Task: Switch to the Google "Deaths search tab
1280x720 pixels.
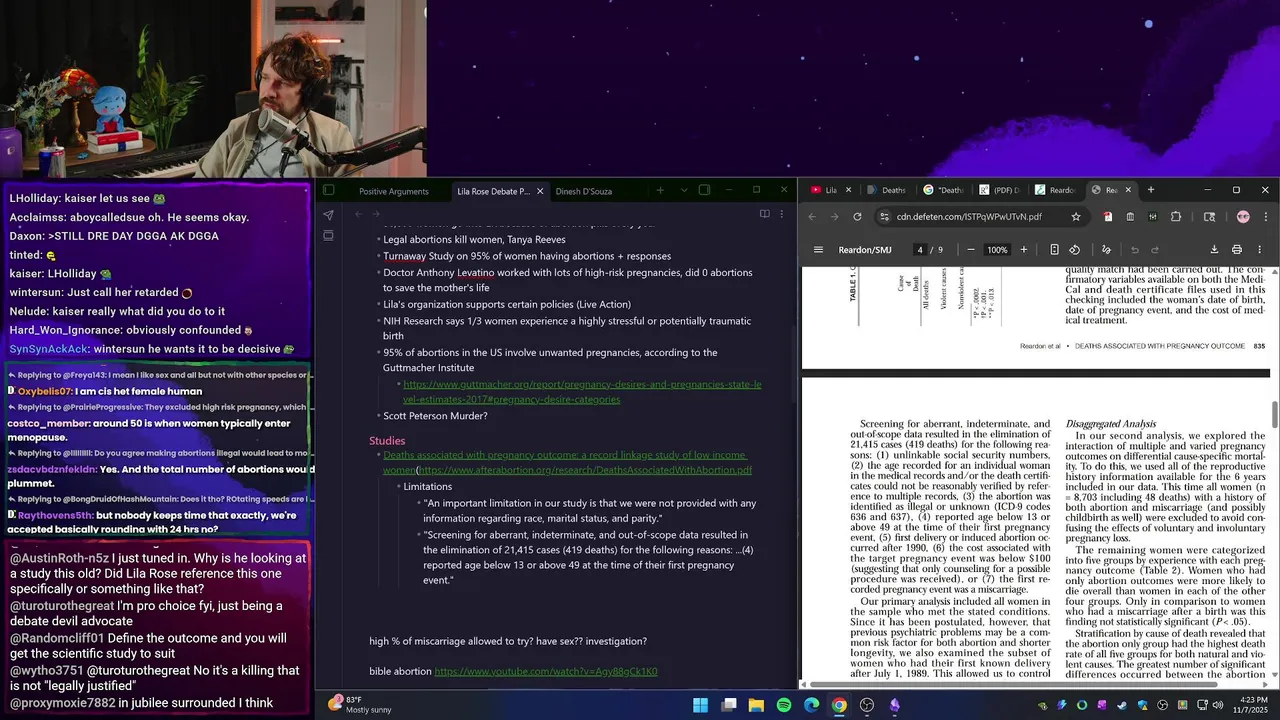Action: click(944, 190)
